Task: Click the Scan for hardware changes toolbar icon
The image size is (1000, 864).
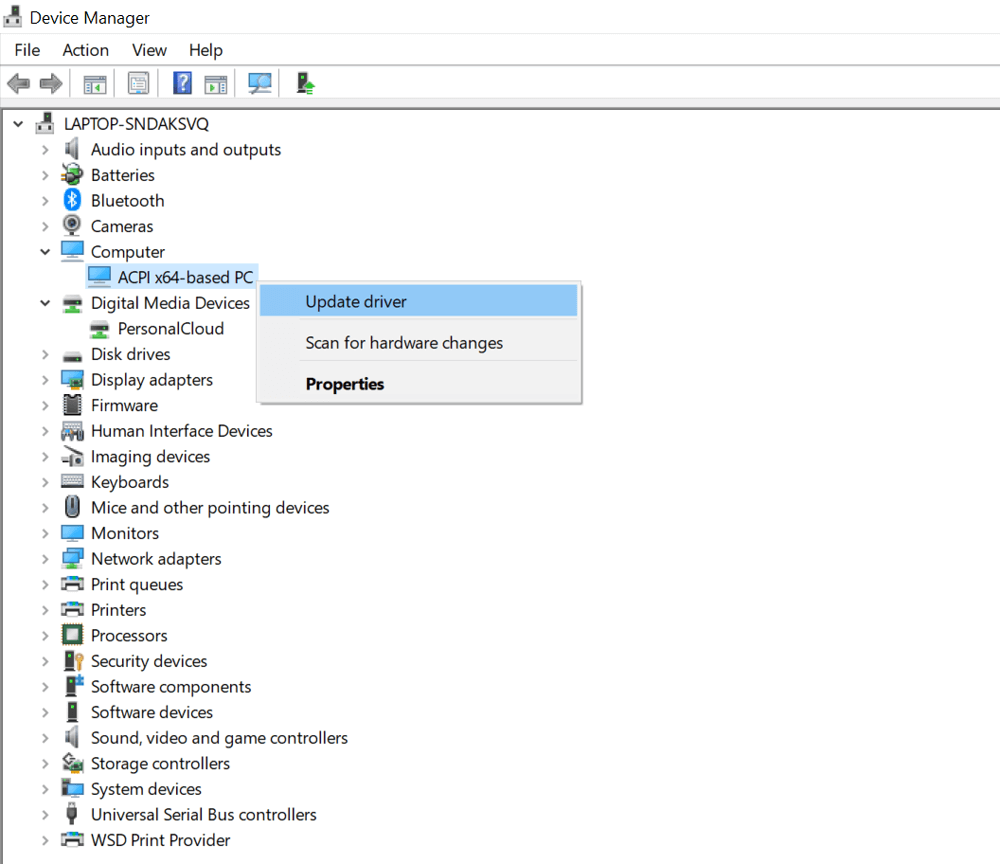Action: (260, 84)
